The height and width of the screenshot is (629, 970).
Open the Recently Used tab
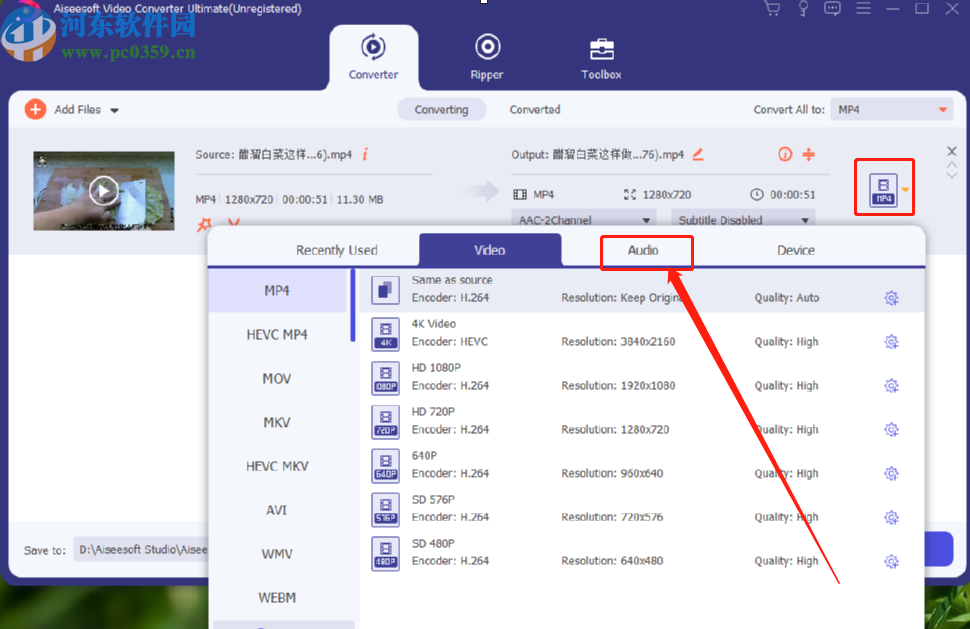(337, 250)
